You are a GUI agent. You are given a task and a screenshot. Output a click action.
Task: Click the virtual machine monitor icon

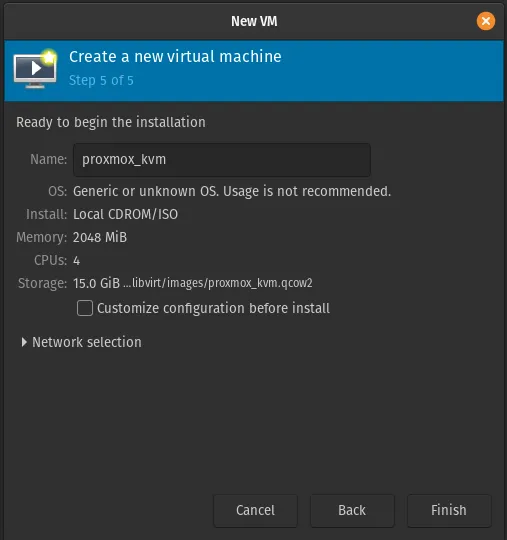pyautogui.click(x=35, y=69)
